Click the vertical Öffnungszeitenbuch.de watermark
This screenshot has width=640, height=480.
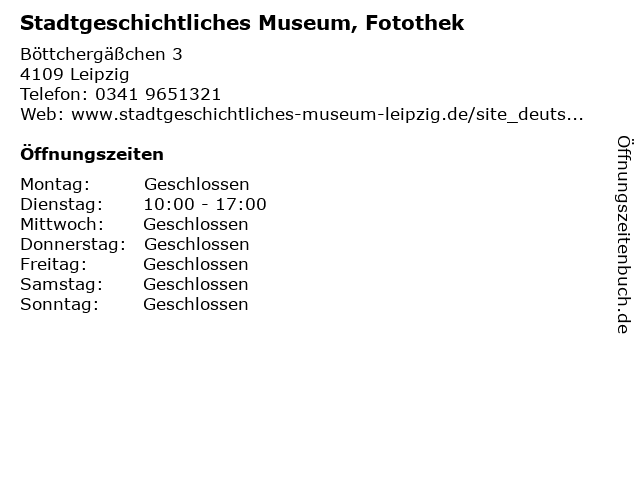pyautogui.click(x=625, y=235)
